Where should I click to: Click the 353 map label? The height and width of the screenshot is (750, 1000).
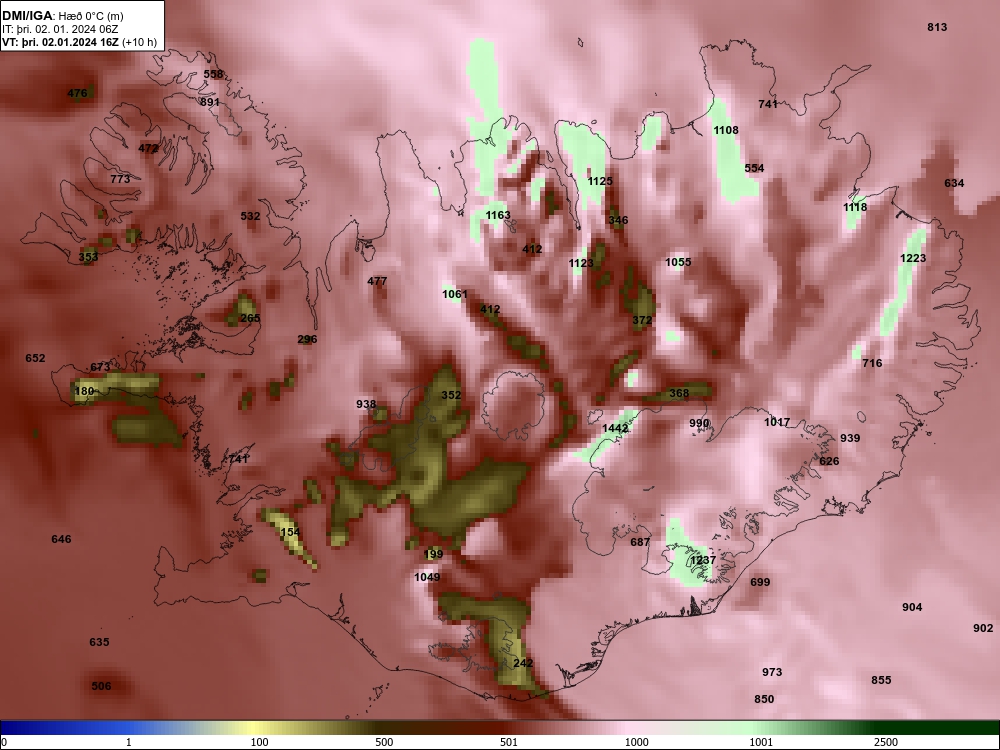tap(89, 257)
